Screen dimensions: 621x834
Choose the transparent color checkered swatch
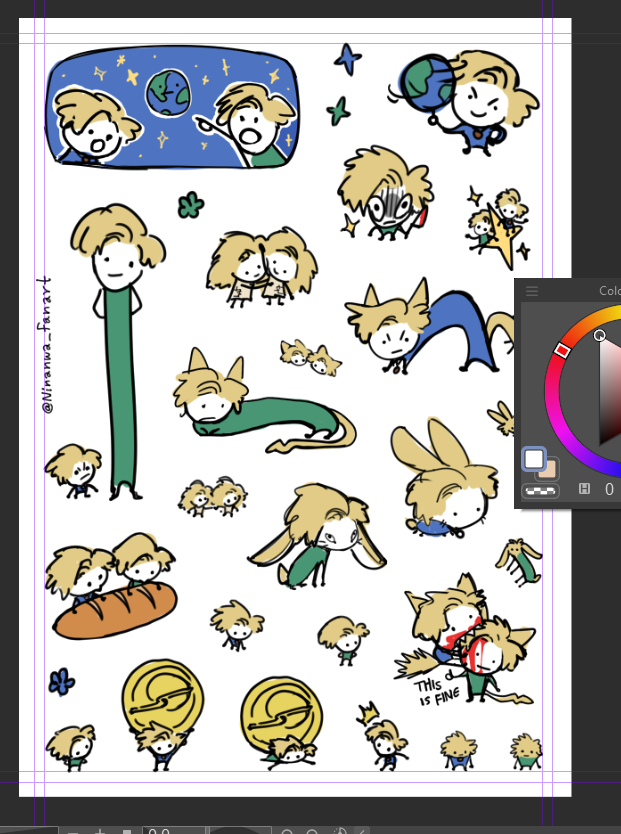[x=540, y=490]
